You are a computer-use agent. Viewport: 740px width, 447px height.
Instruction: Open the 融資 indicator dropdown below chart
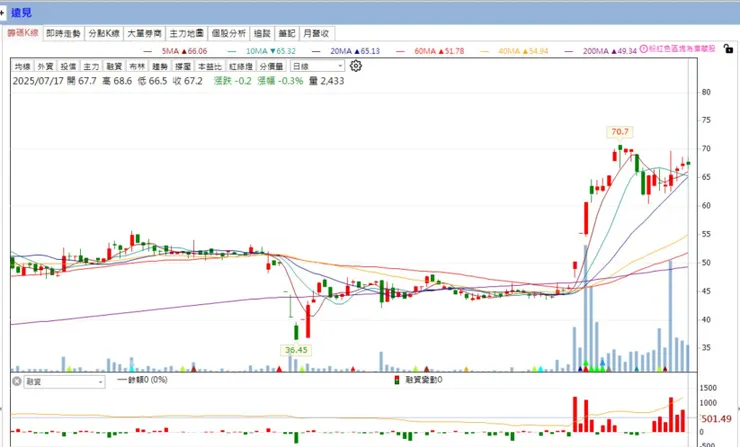[65, 381]
